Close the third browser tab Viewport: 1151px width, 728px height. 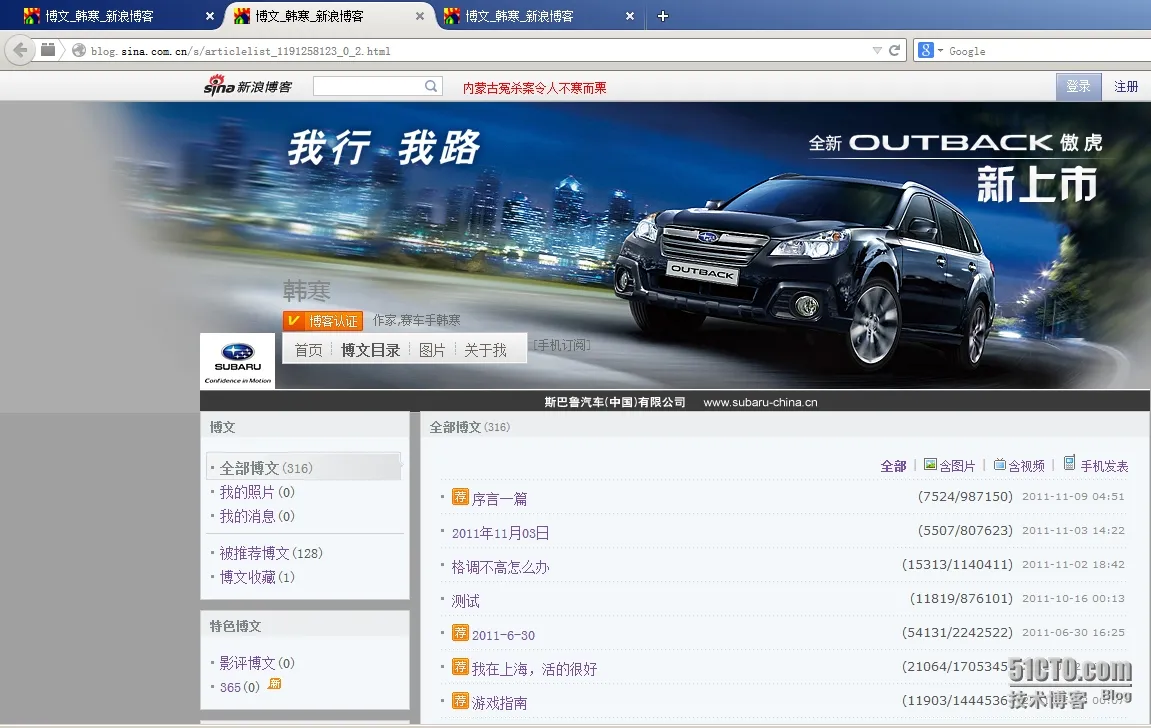click(x=630, y=16)
